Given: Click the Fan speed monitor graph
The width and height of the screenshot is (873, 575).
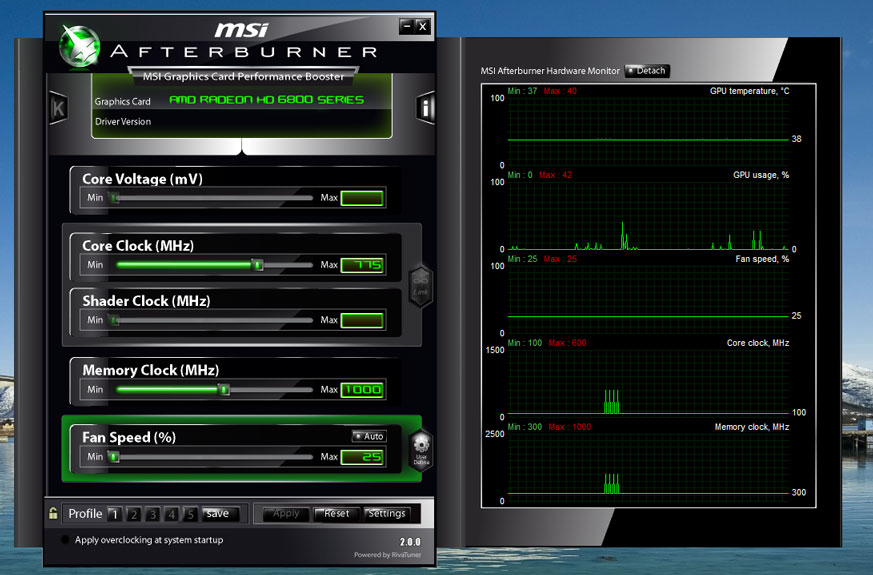Looking at the screenshot, I should [648, 300].
